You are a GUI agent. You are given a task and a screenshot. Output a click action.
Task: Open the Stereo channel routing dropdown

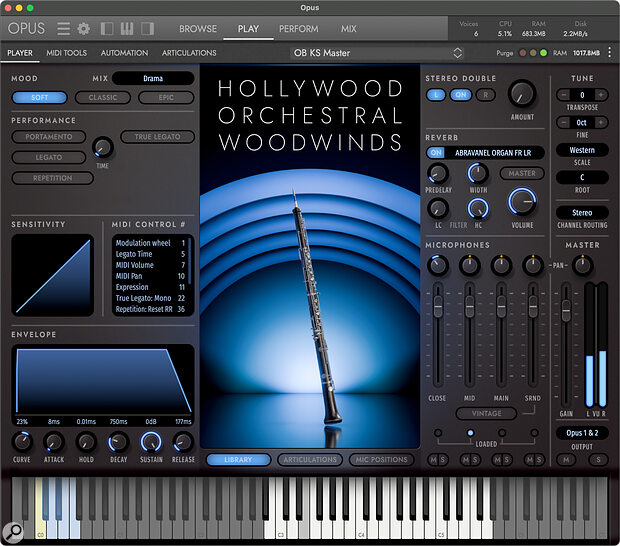pyautogui.click(x=582, y=213)
